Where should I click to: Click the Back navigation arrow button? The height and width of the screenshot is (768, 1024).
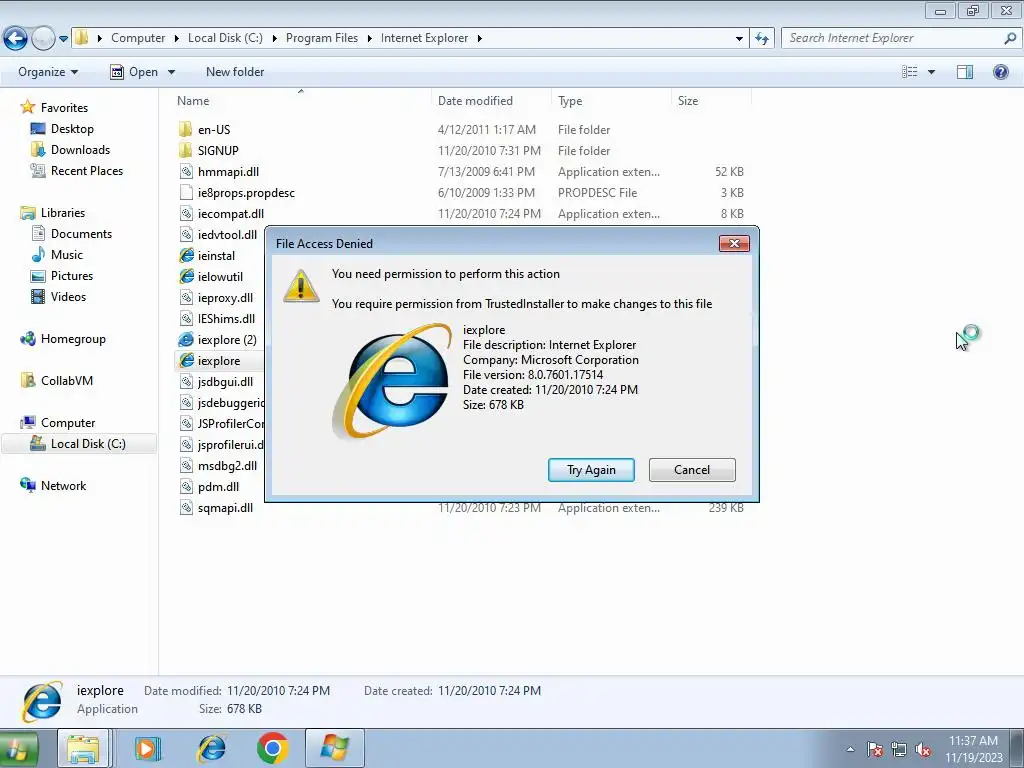click(16, 39)
